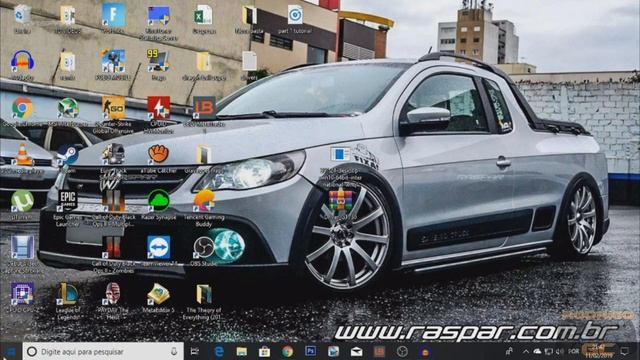The width and height of the screenshot is (640, 360).
Task: Launch Google Chrome from the desktop
Action: click(x=22, y=108)
